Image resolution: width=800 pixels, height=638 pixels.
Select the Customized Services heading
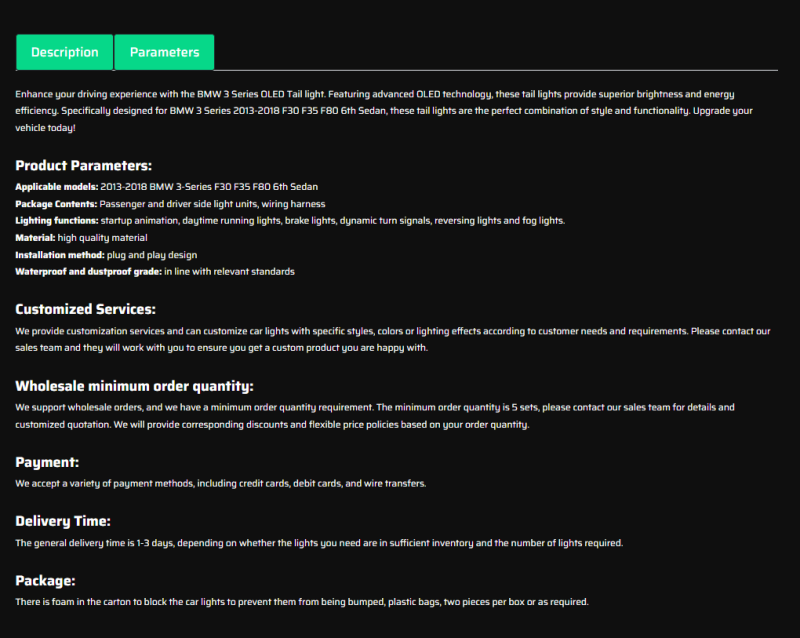point(85,309)
